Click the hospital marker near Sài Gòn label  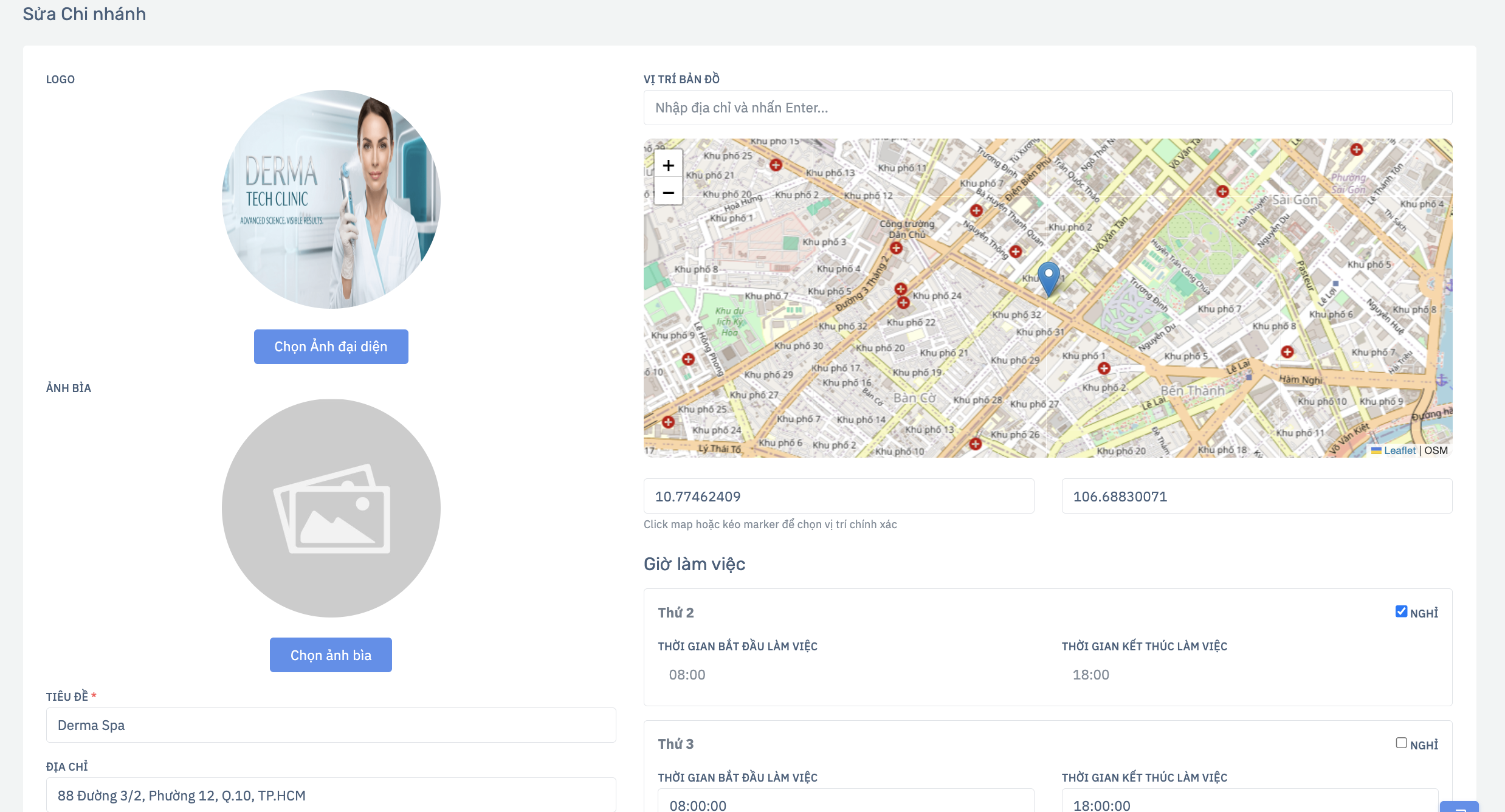[x=1222, y=191]
